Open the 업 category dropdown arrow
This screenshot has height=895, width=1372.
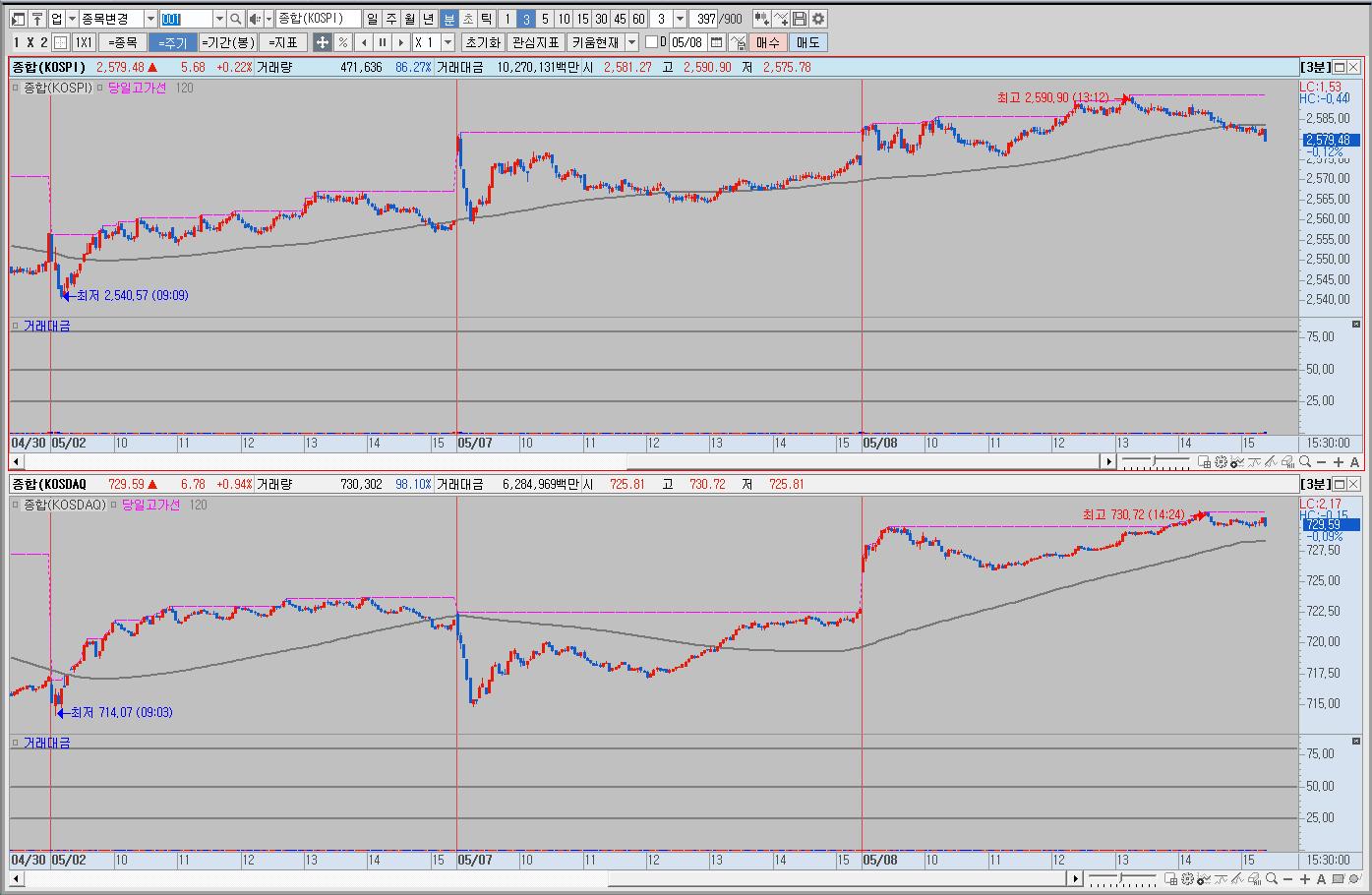click(x=73, y=19)
